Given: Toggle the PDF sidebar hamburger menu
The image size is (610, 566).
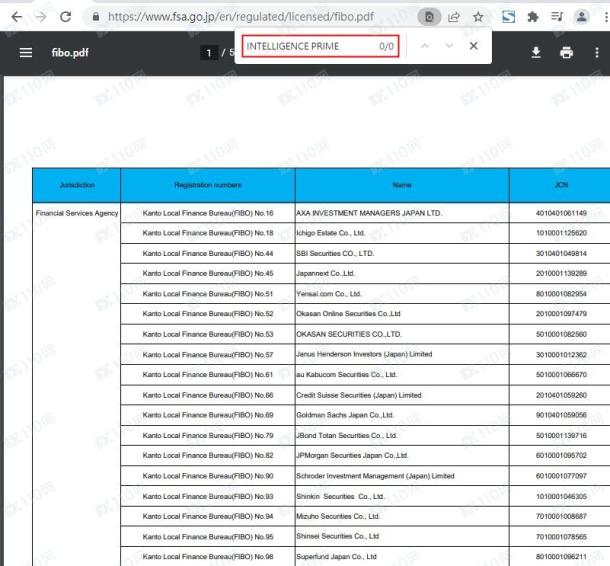Looking at the screenshot, I should (x=26, y=53).
